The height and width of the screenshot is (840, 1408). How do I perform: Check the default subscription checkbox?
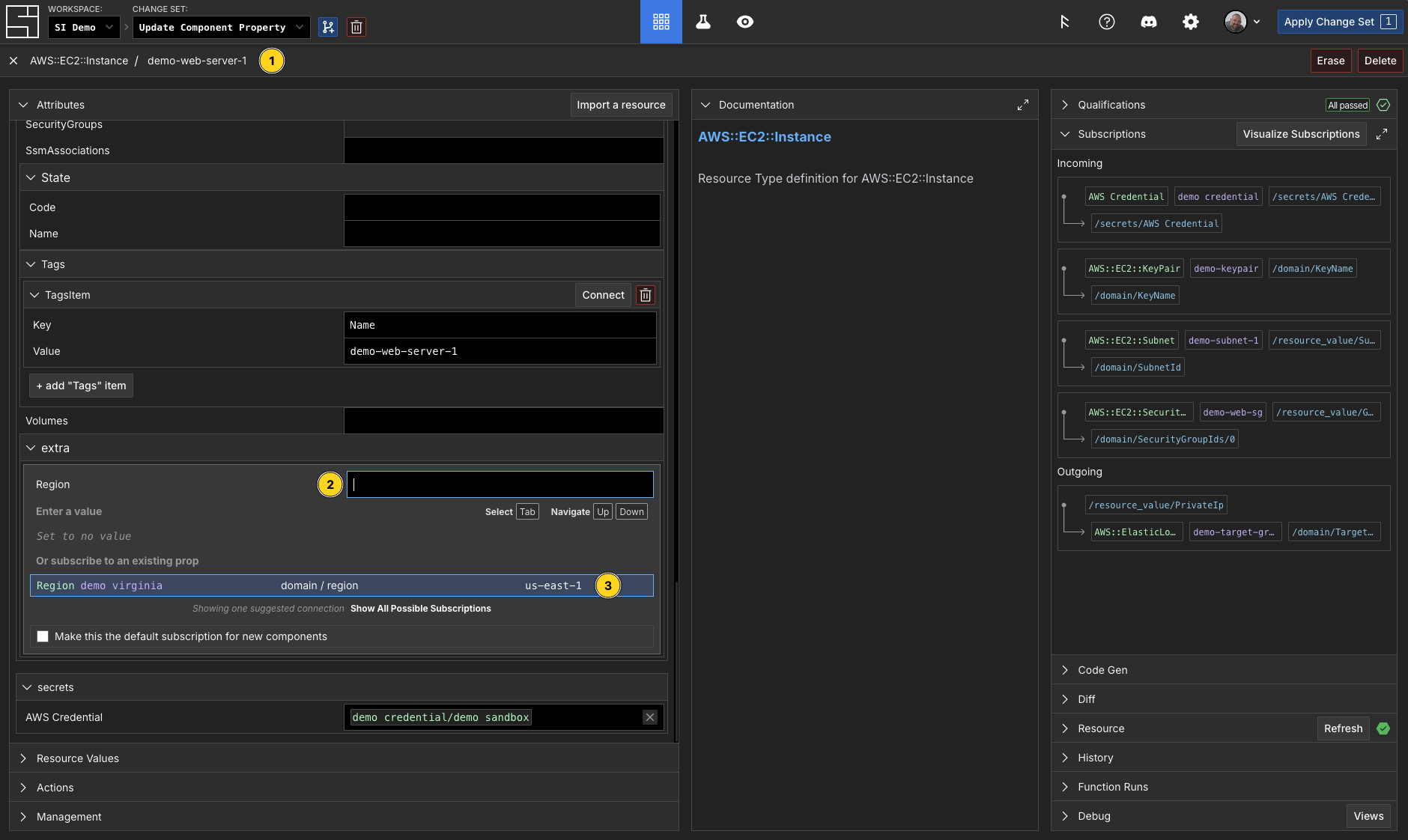click(43, 636)
